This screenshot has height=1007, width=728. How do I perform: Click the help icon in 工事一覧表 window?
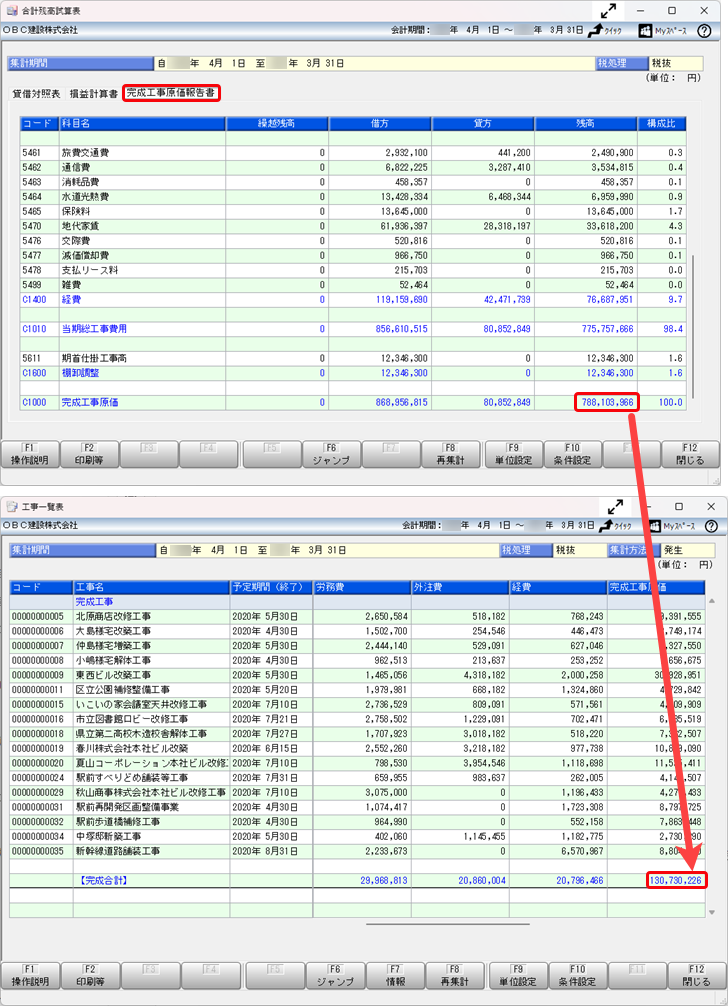pyautogui.click(x=711, y=526)
